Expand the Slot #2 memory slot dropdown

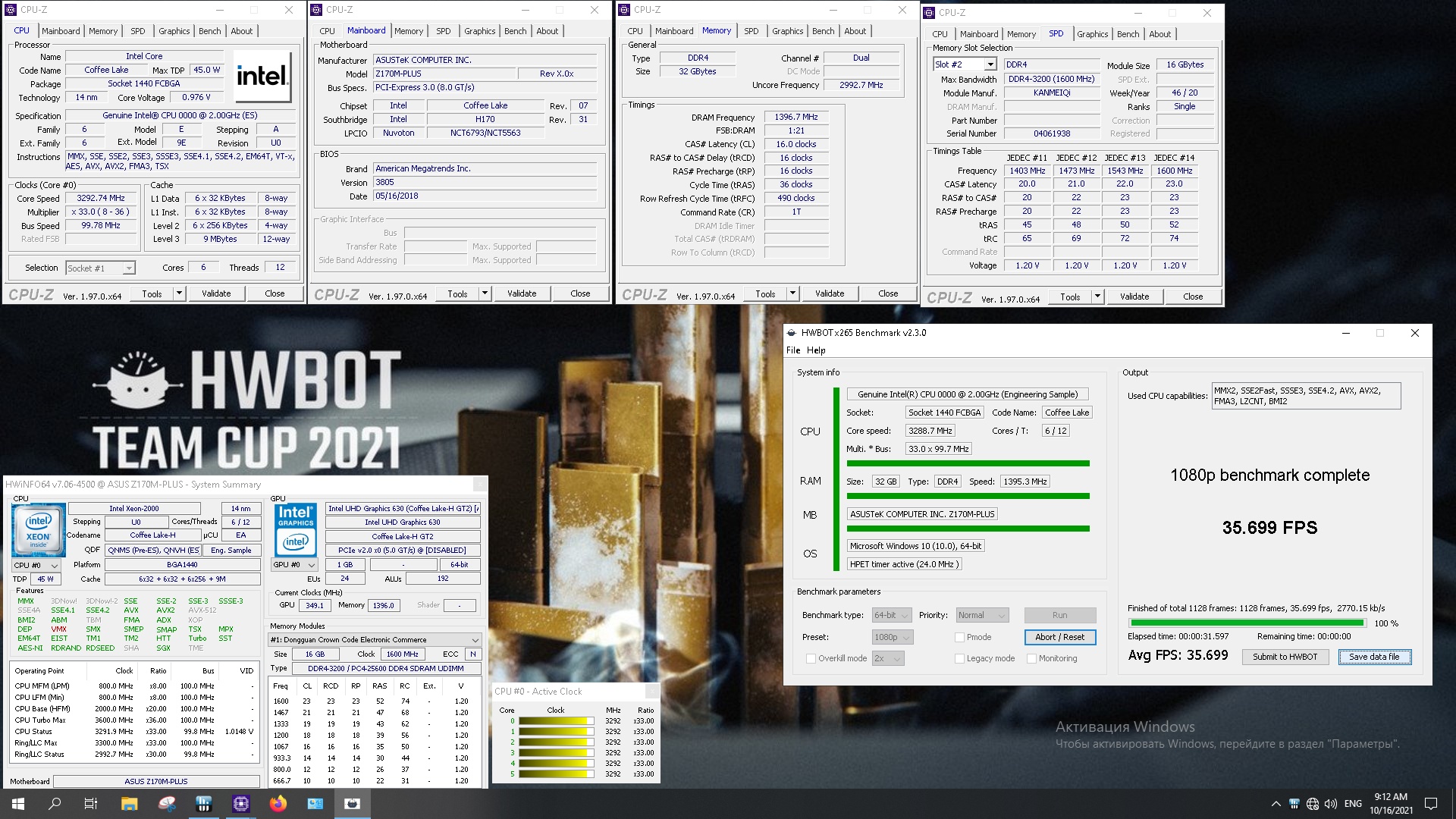point(990,65)
